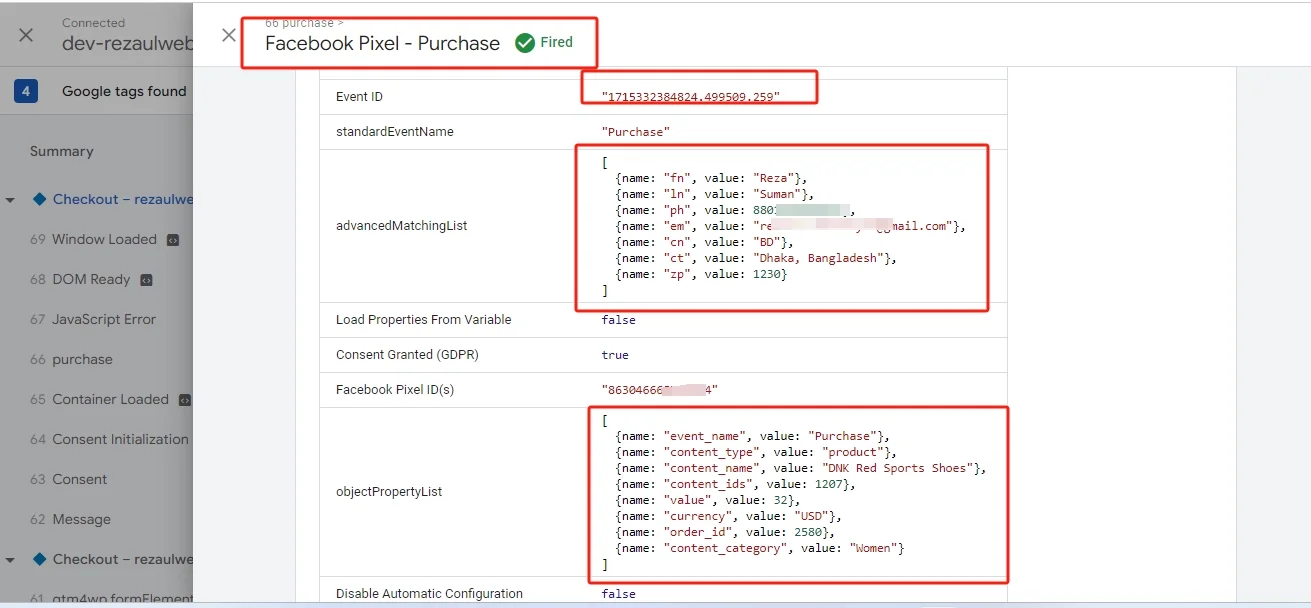Select the 62 Message event
The height and width of the screenshot is (608, 1311).
pos(70,519)
